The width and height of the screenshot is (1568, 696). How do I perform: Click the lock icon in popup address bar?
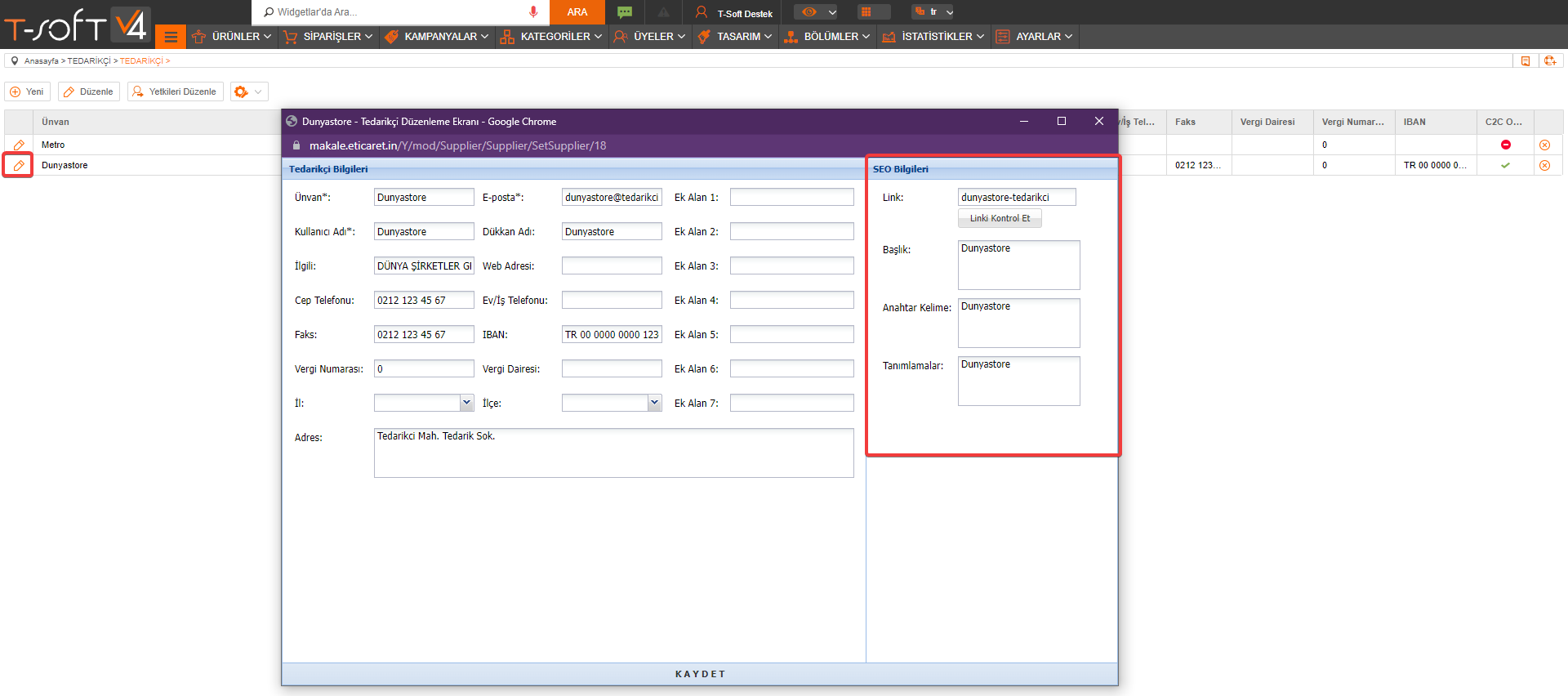pyautogui.click(x=296, y=145)
